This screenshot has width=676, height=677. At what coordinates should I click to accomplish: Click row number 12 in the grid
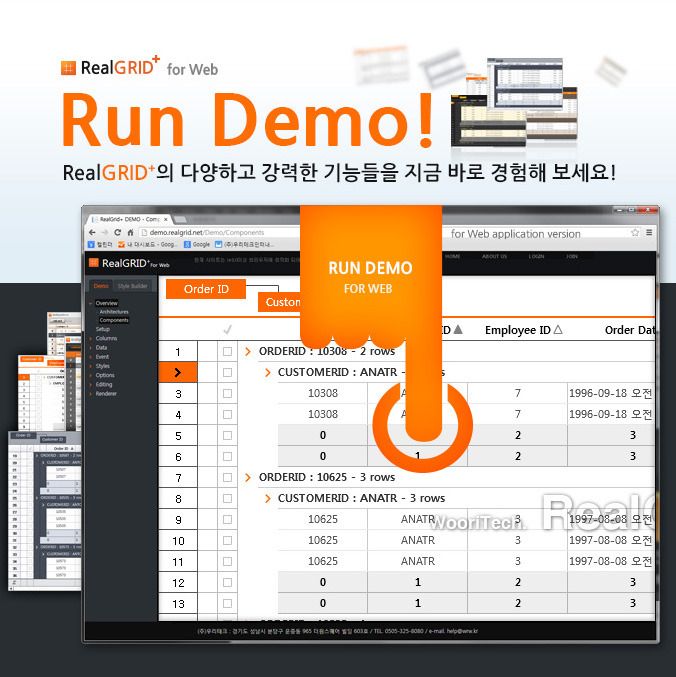[x=178, y=582]
